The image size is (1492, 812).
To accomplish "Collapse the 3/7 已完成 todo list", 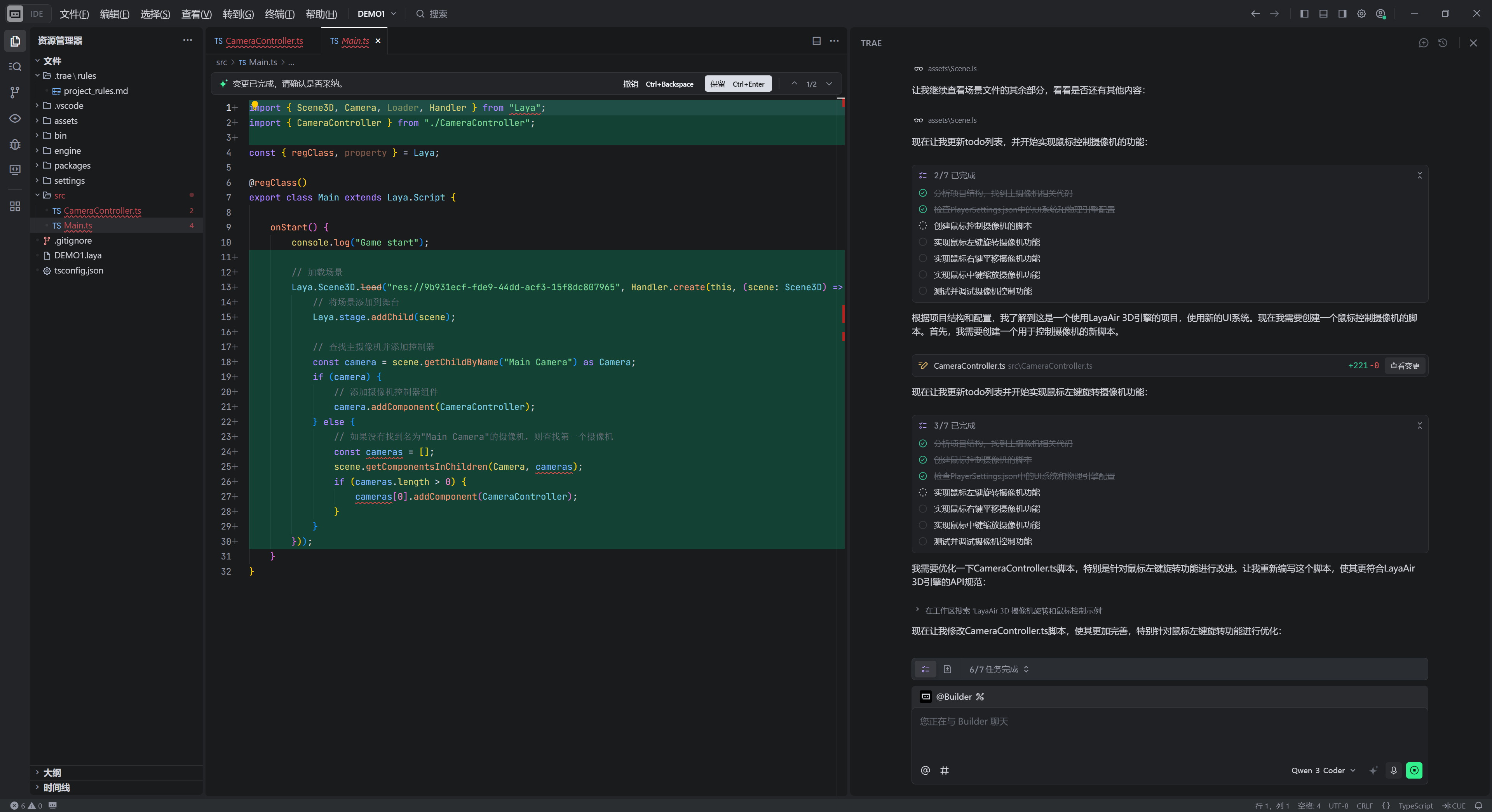I will [x=1419, y=426].
